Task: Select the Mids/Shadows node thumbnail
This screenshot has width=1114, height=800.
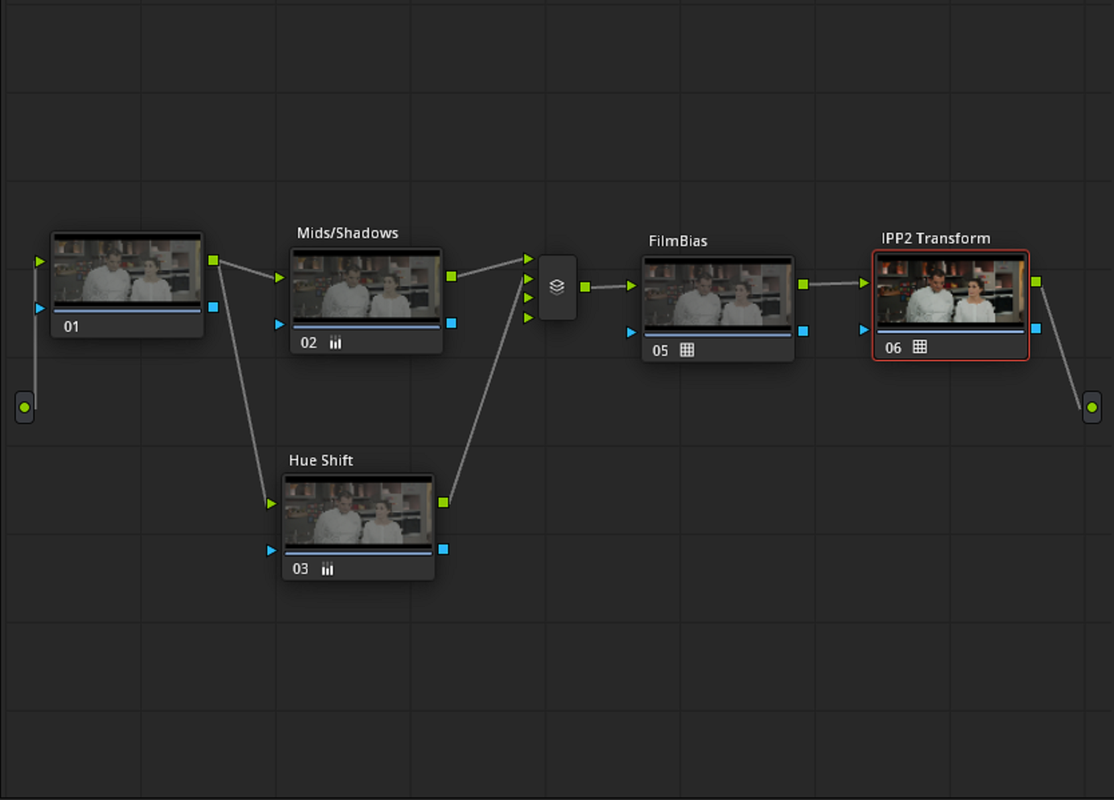Action: [x=367, y=286]
